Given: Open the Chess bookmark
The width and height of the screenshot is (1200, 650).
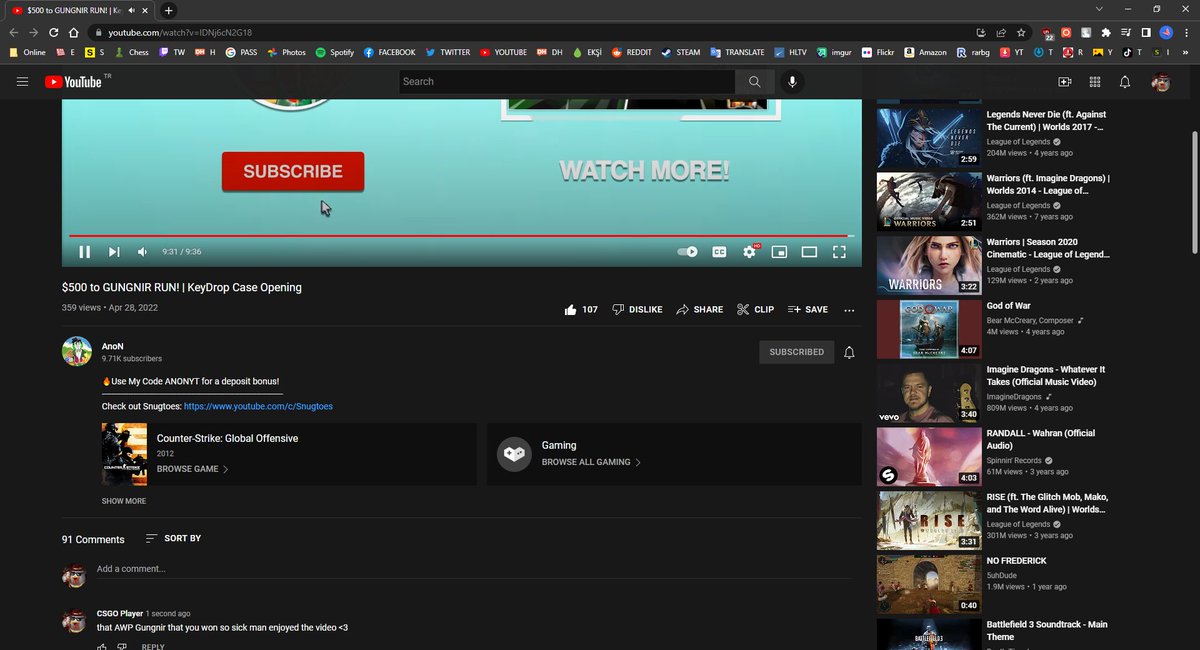Looking at the screenshot, I should click(x=131, y=52).
